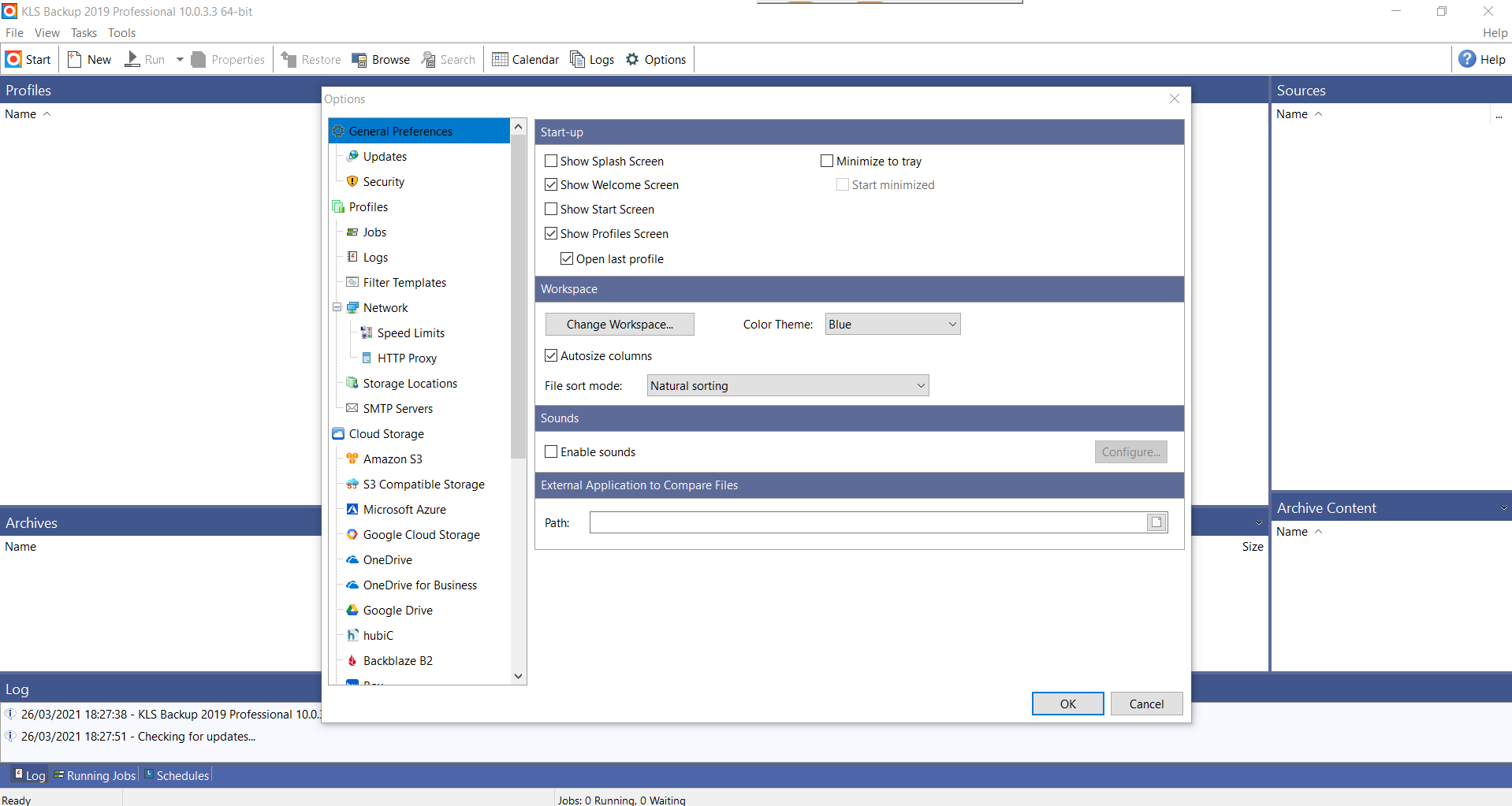Screen dimensions: 1512x806
Task: Sort Sources by Name column
Action: pos(1299,113)
